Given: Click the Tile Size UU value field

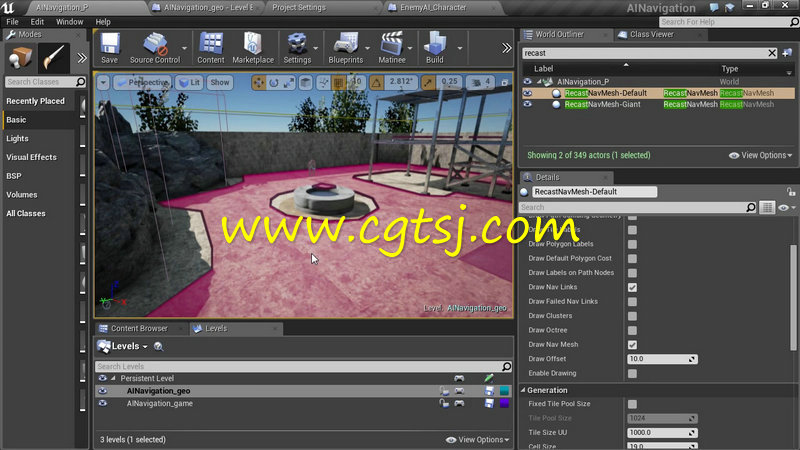Looking at the screenshot, I should pyautogui.click(x=662, y=433).
